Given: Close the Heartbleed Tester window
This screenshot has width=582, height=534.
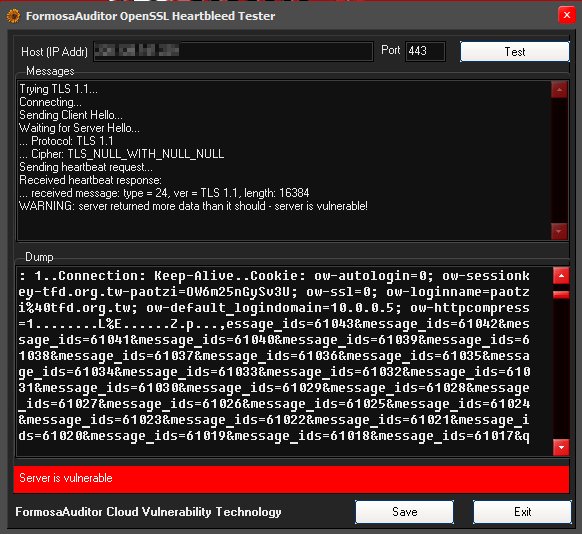Looking at the screenshot, I should (x=567, y=16).
